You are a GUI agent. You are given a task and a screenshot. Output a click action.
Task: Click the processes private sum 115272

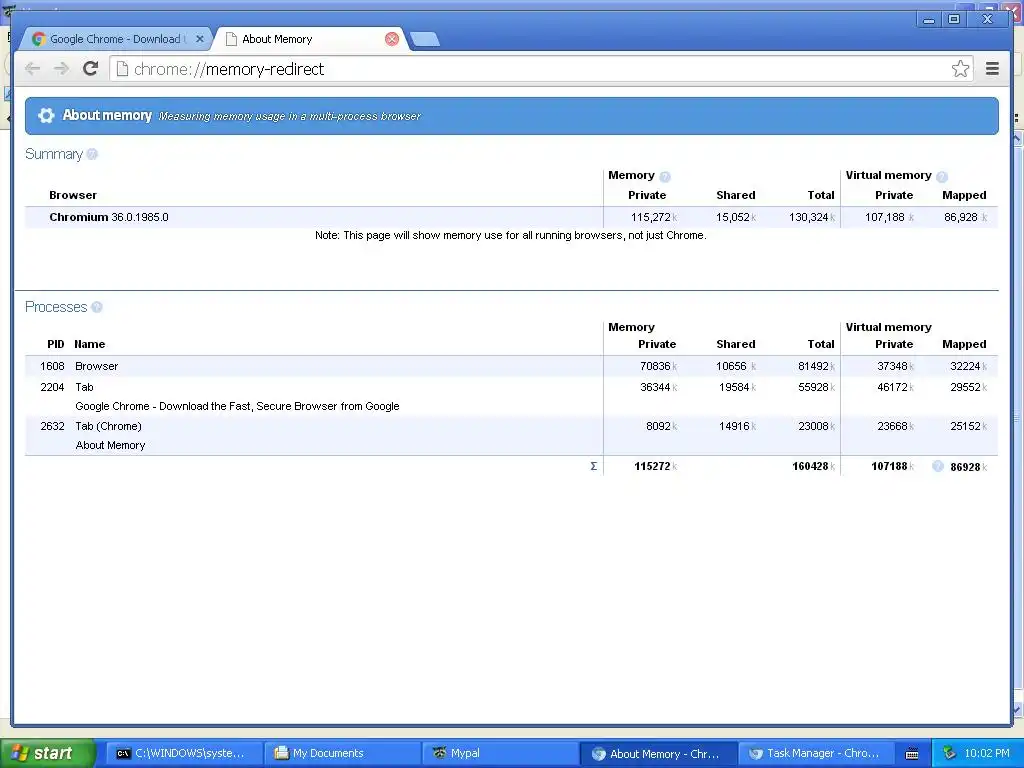pyautogui.click(x=652, y=466)
